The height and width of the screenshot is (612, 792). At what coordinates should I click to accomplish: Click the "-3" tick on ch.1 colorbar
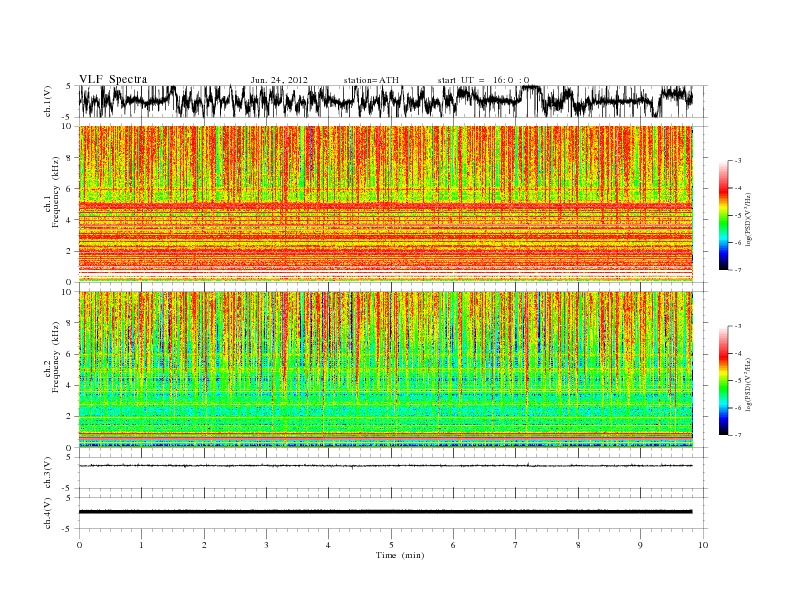click(738, 161)
